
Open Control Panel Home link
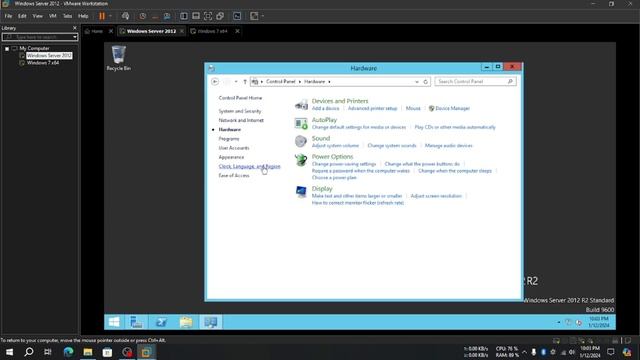click(x=240, y=98)
